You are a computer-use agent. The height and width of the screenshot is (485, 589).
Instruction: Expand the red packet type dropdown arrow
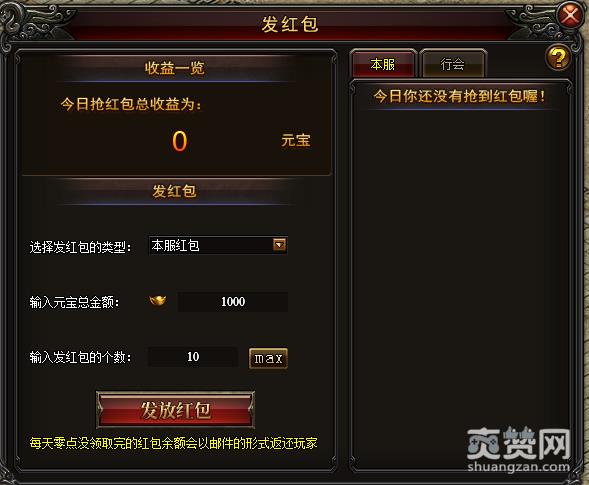[x=279, y=245]
